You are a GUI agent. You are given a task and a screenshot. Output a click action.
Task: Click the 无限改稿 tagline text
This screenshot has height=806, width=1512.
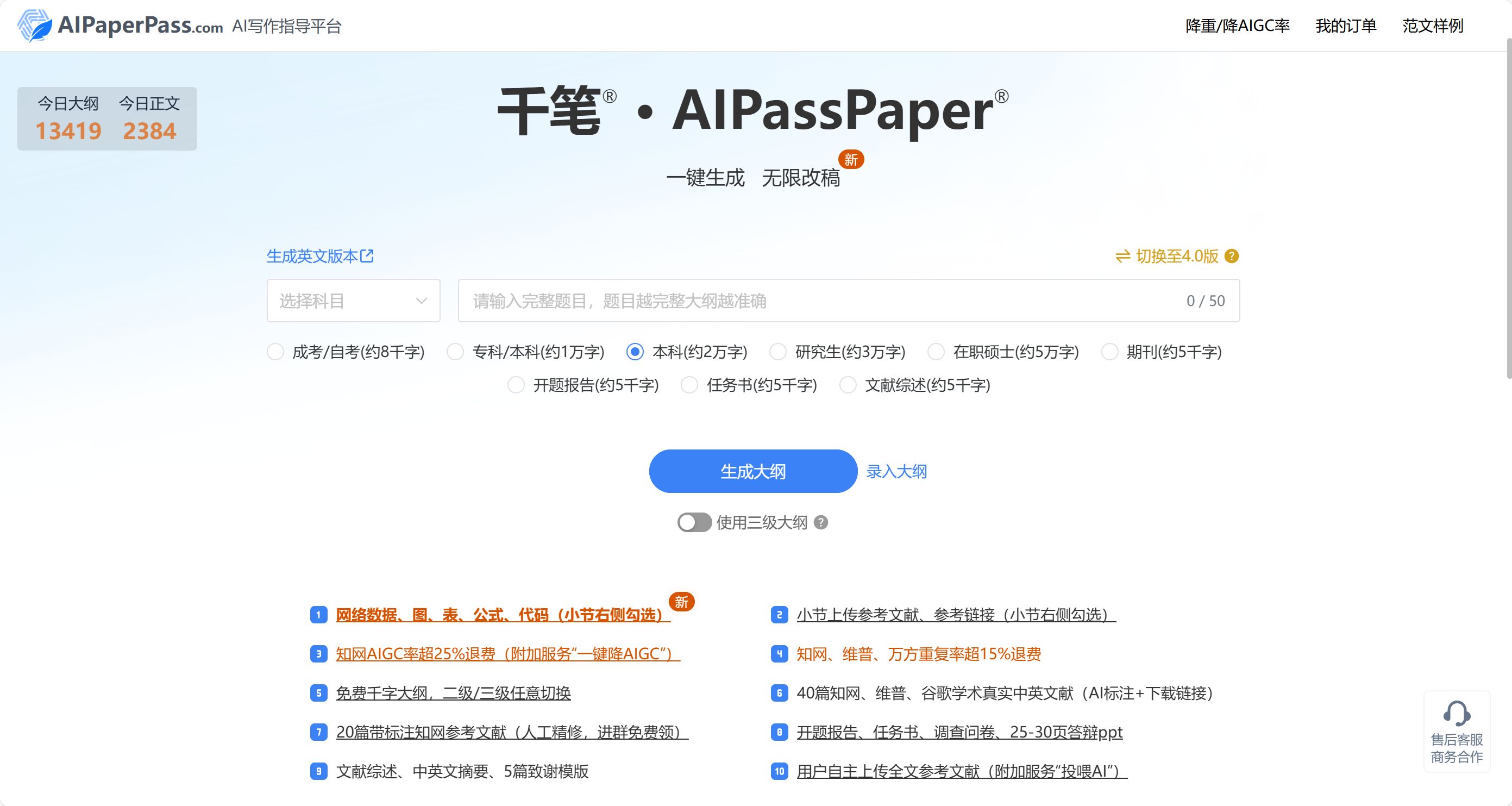click(x=801, y=177)
